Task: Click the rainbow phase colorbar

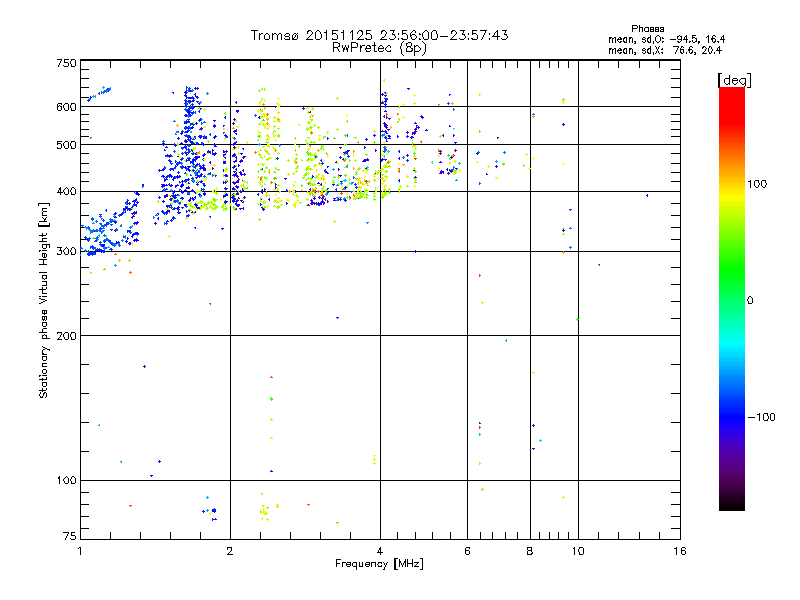Action: pos(732,299)
